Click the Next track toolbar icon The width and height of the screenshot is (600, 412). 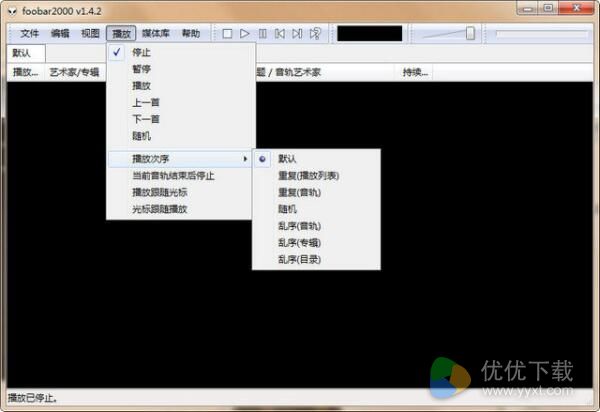[x=297, y=34]
